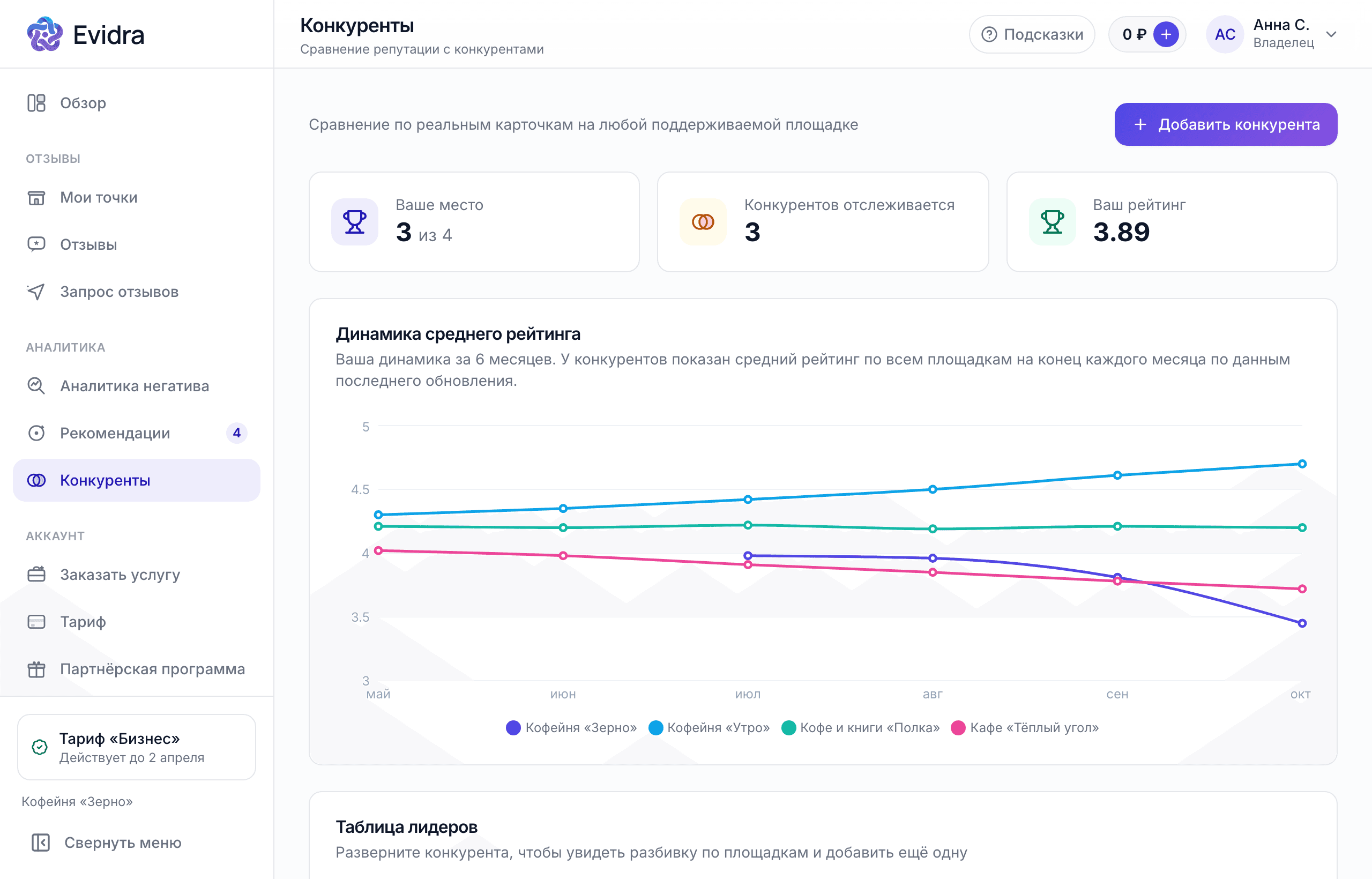Click the Свернуть меню collapse icon
Screen dimensions: 1372x879
pyautogui.click(x=41, y=843)
